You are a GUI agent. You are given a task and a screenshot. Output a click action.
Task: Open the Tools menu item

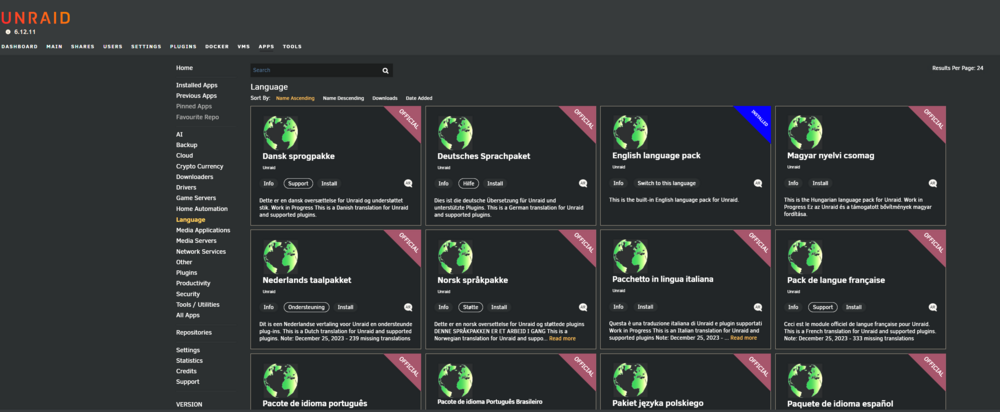tap(292, 47)
